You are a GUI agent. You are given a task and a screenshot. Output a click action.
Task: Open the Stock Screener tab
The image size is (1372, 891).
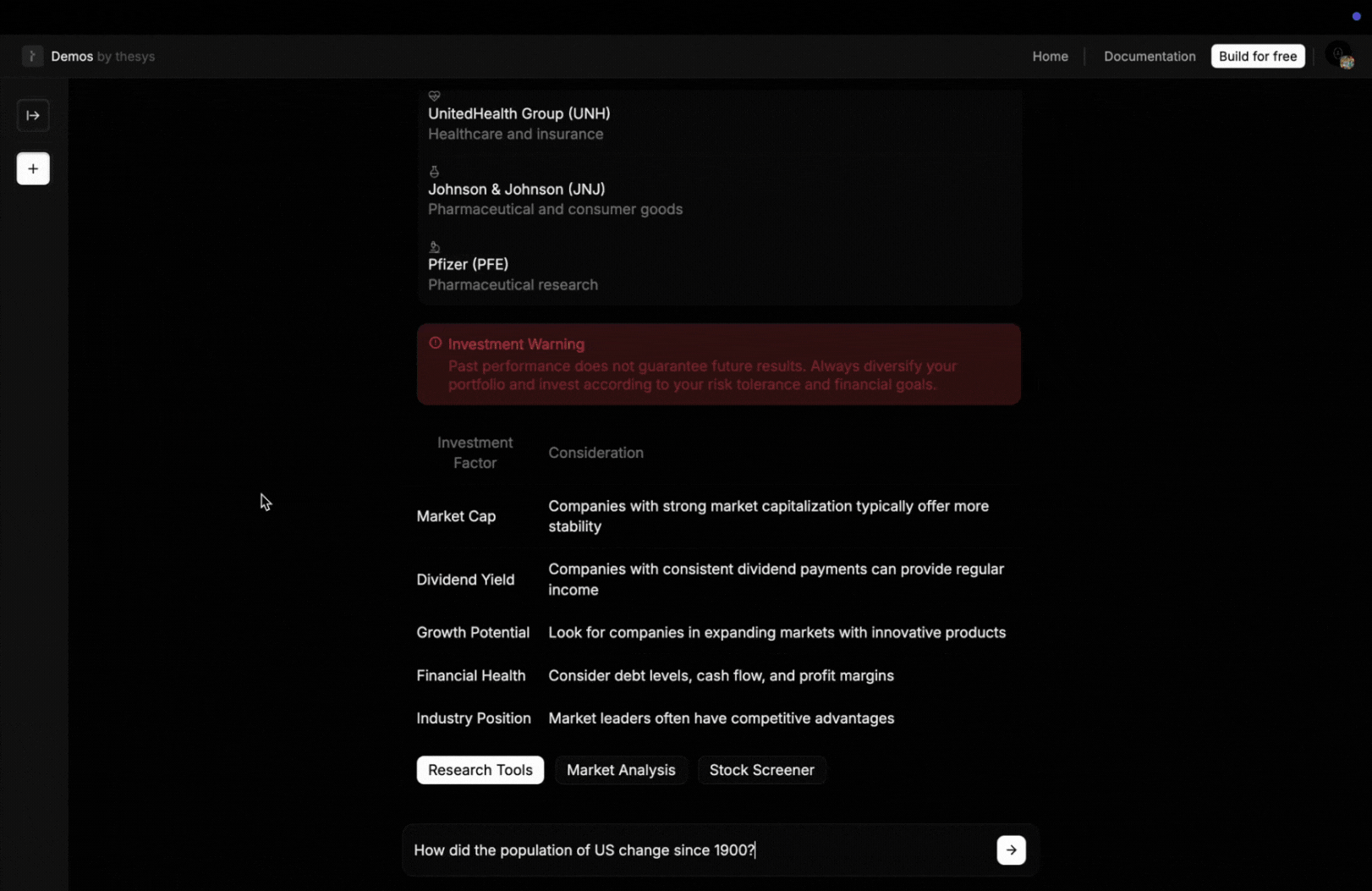761,770
